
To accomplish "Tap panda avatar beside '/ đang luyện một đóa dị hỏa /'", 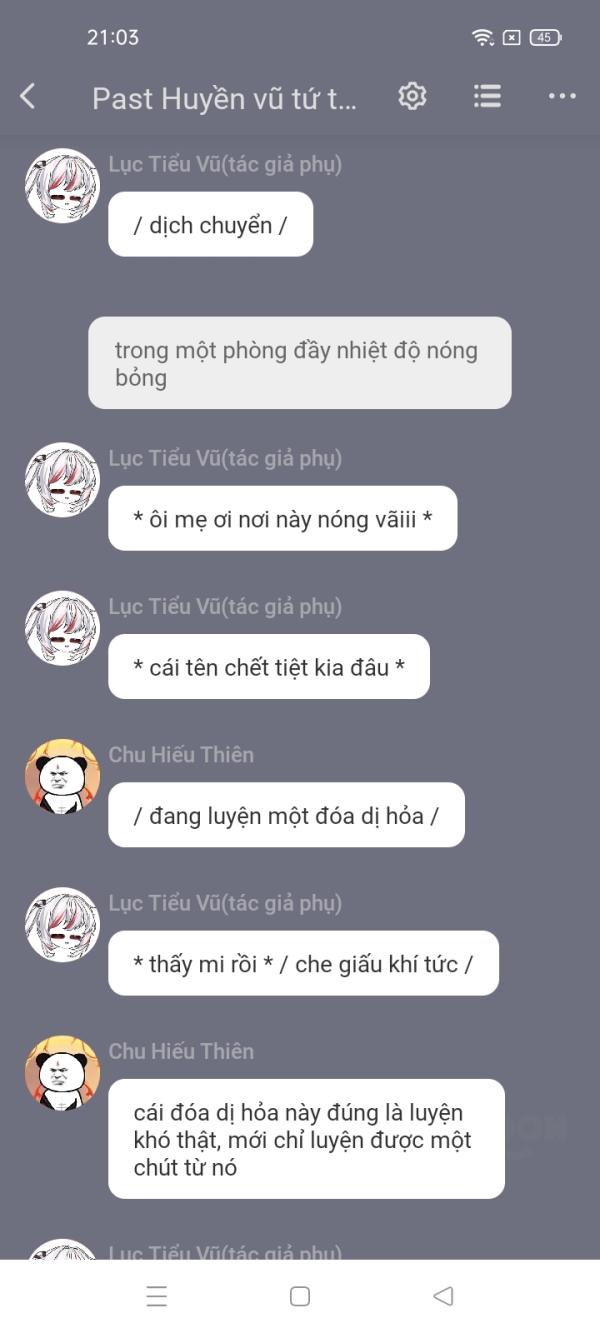I will tap(62, 777).
